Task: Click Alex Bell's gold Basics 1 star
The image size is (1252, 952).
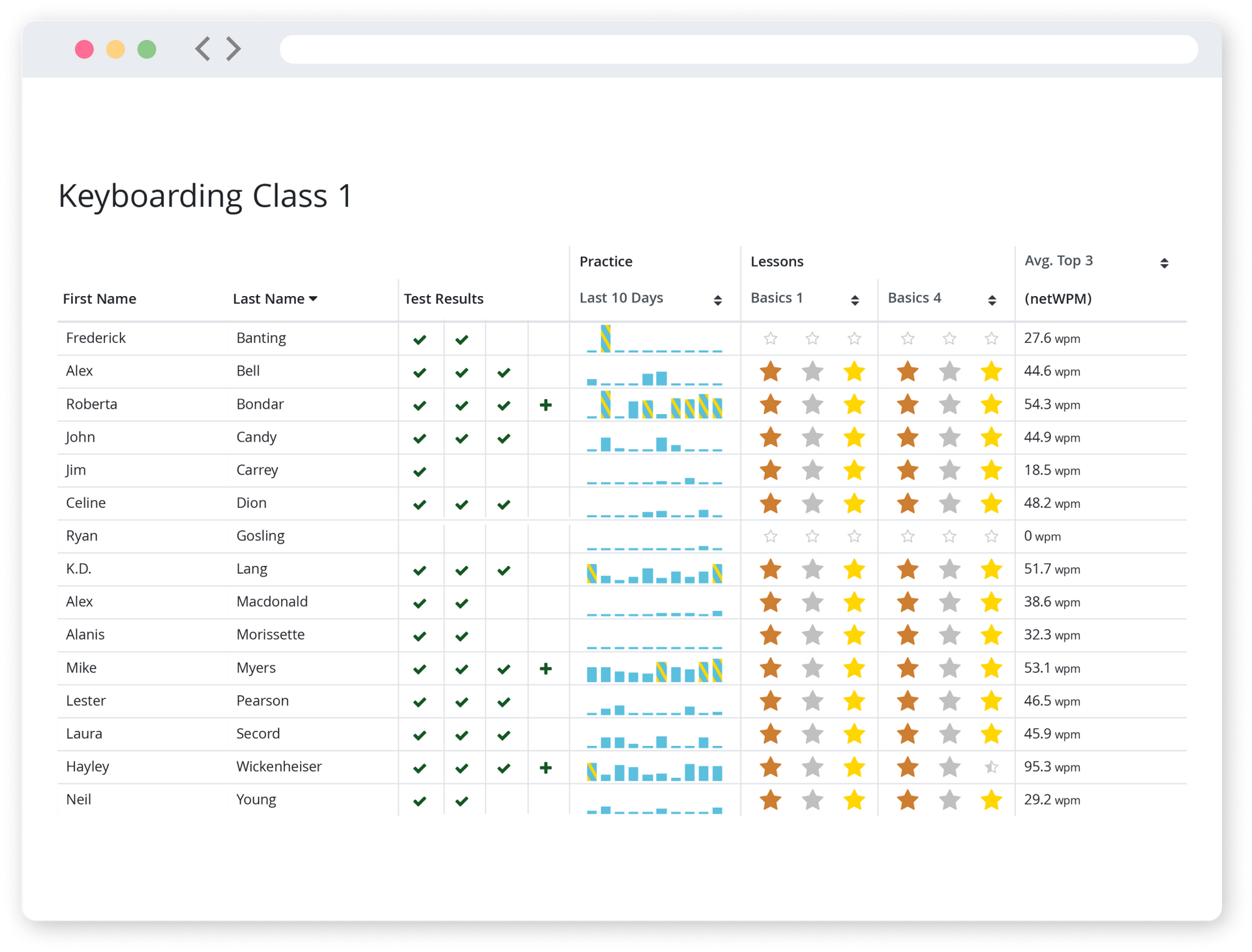Action: pos(854,372)
